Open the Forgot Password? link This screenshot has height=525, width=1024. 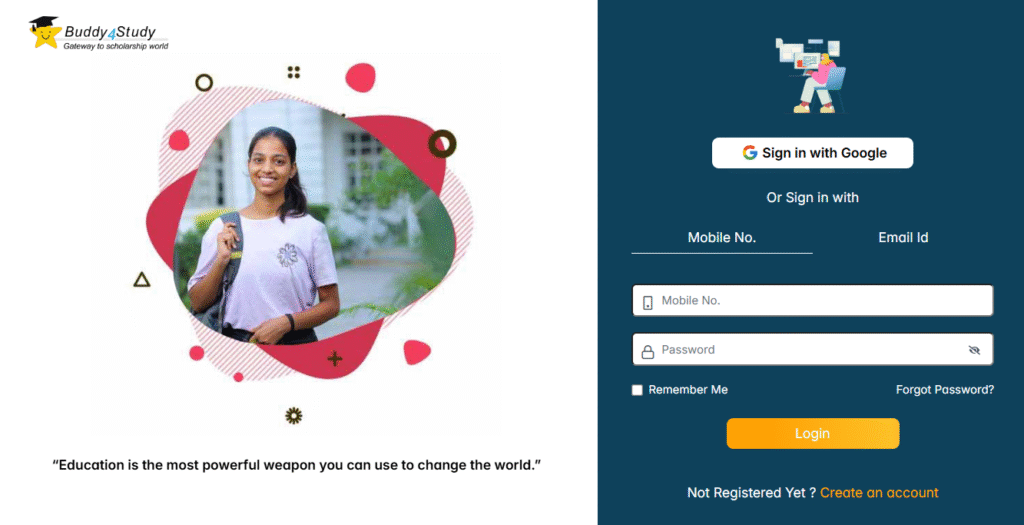tap(945, 390)
